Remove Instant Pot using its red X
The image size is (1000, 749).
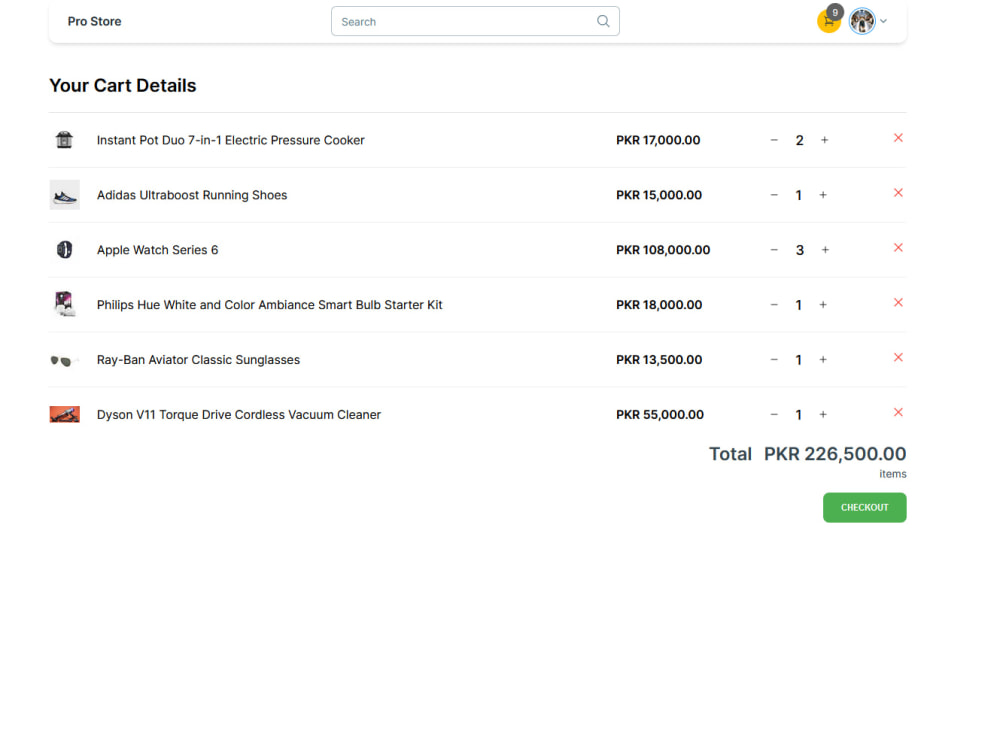898,138
